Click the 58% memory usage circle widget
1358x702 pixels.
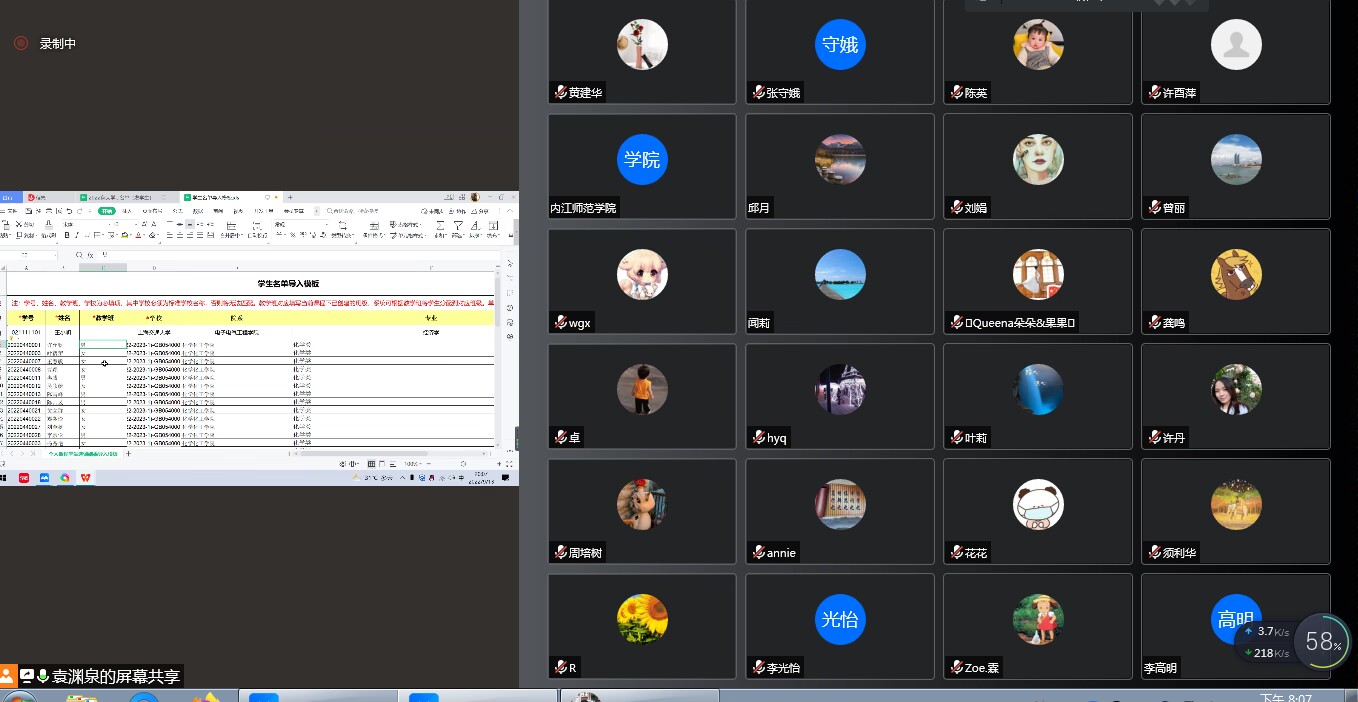point(1323,641)
